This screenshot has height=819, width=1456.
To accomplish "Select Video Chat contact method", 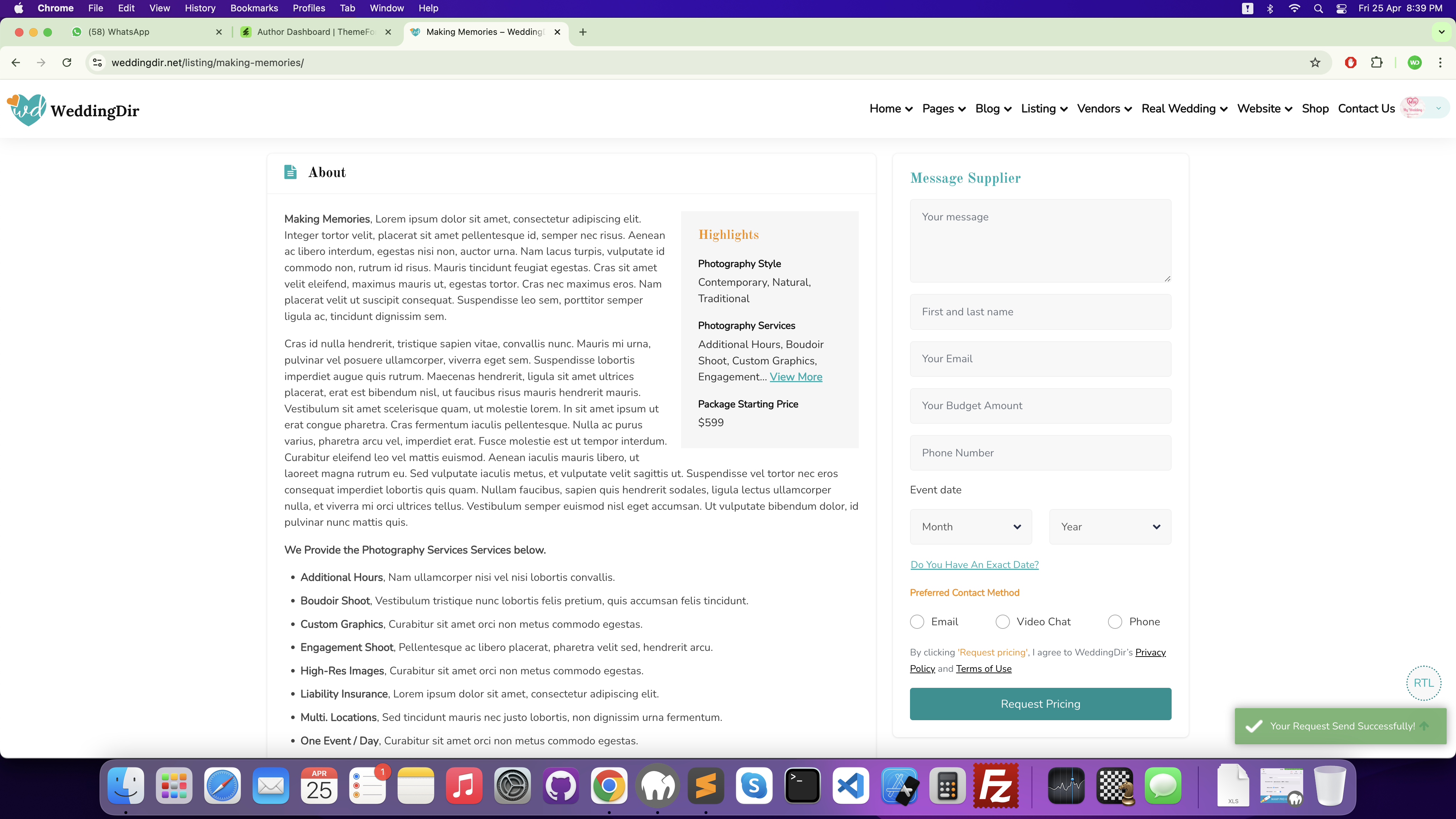I will 1002,622.
